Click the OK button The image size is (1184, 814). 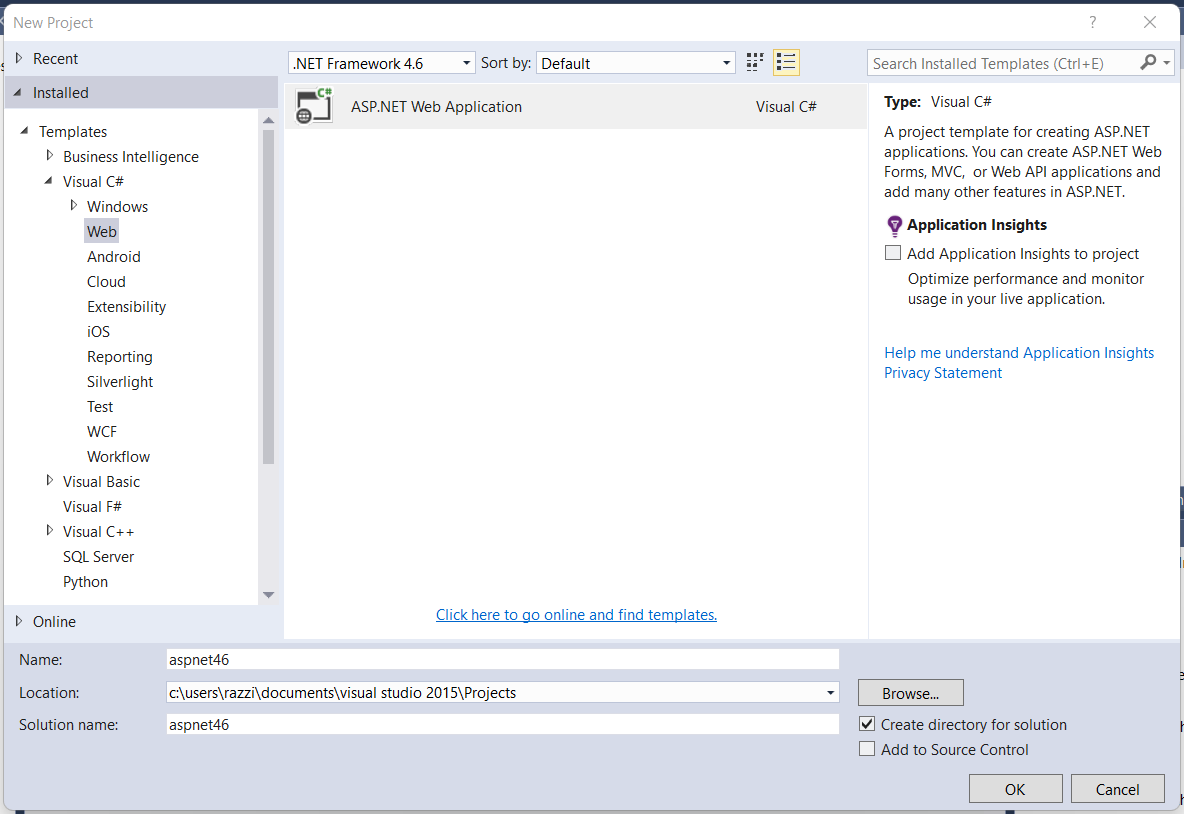1015,789
